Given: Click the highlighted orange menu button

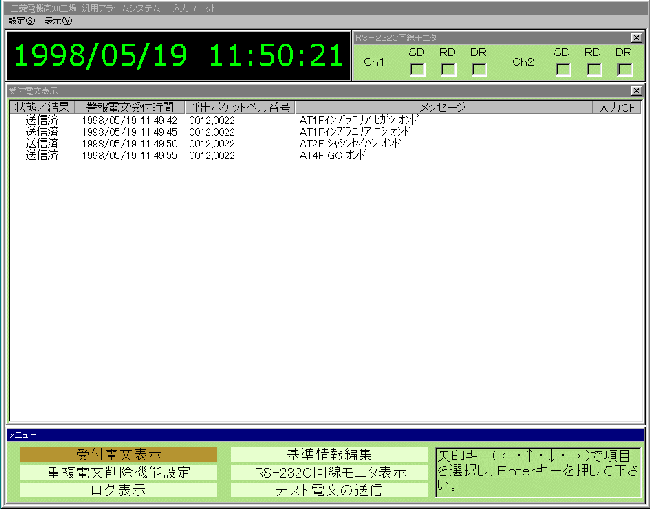Looking at the screenshot, I should [118, 454].
